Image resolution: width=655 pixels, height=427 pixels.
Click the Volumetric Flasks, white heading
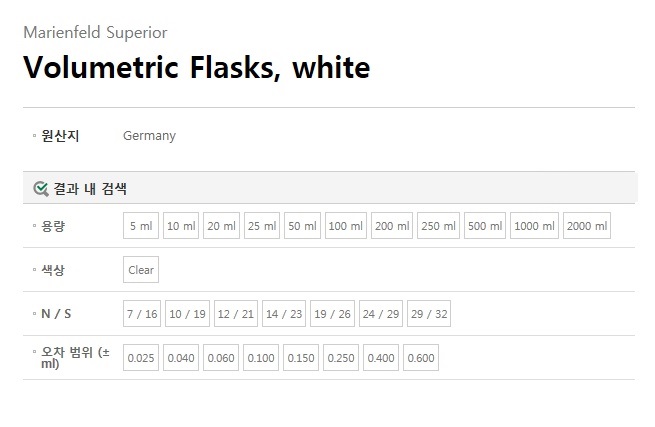click(x=196, y=67)
